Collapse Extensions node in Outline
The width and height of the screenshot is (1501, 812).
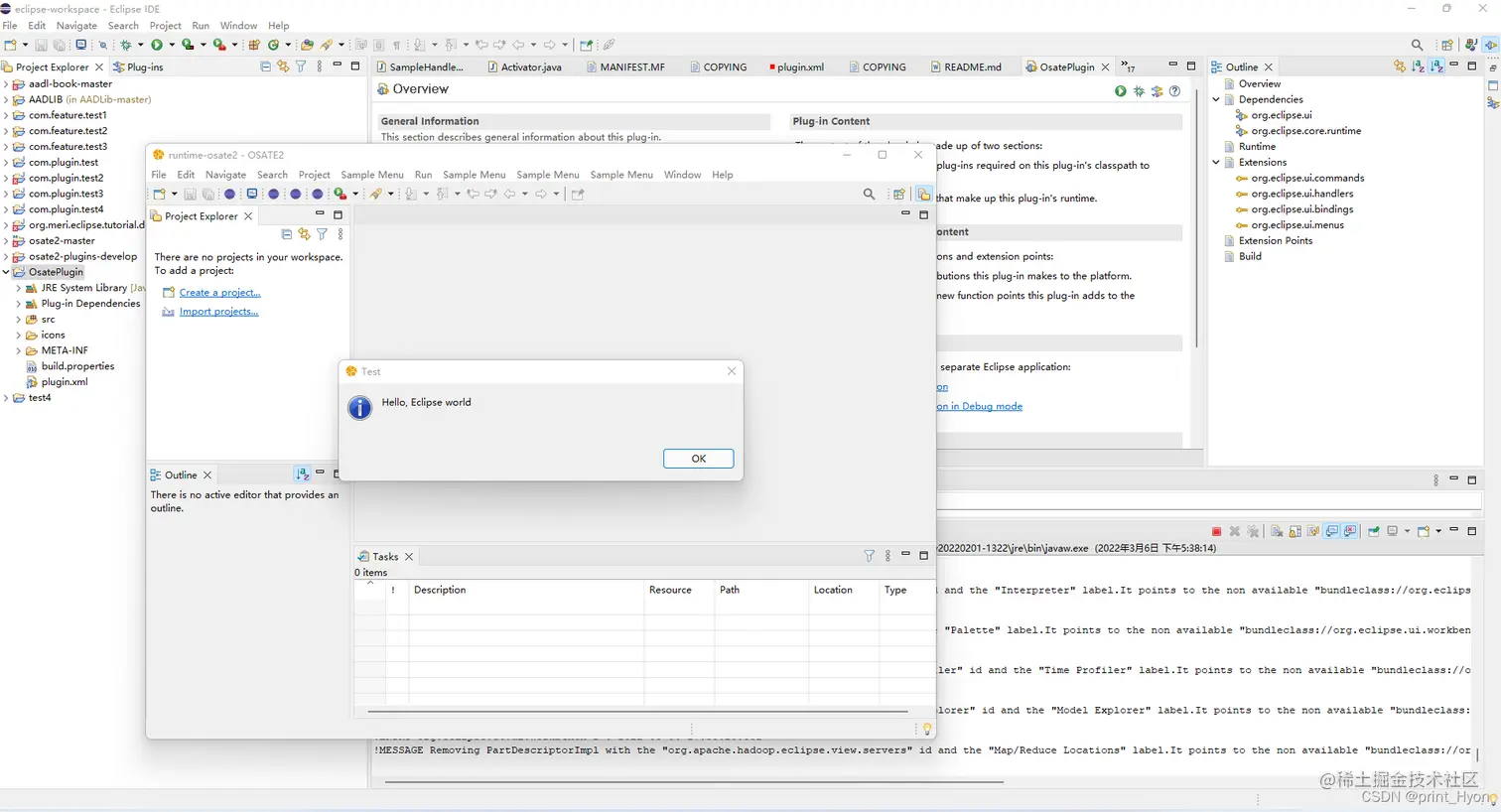[x=1216, y=162]
